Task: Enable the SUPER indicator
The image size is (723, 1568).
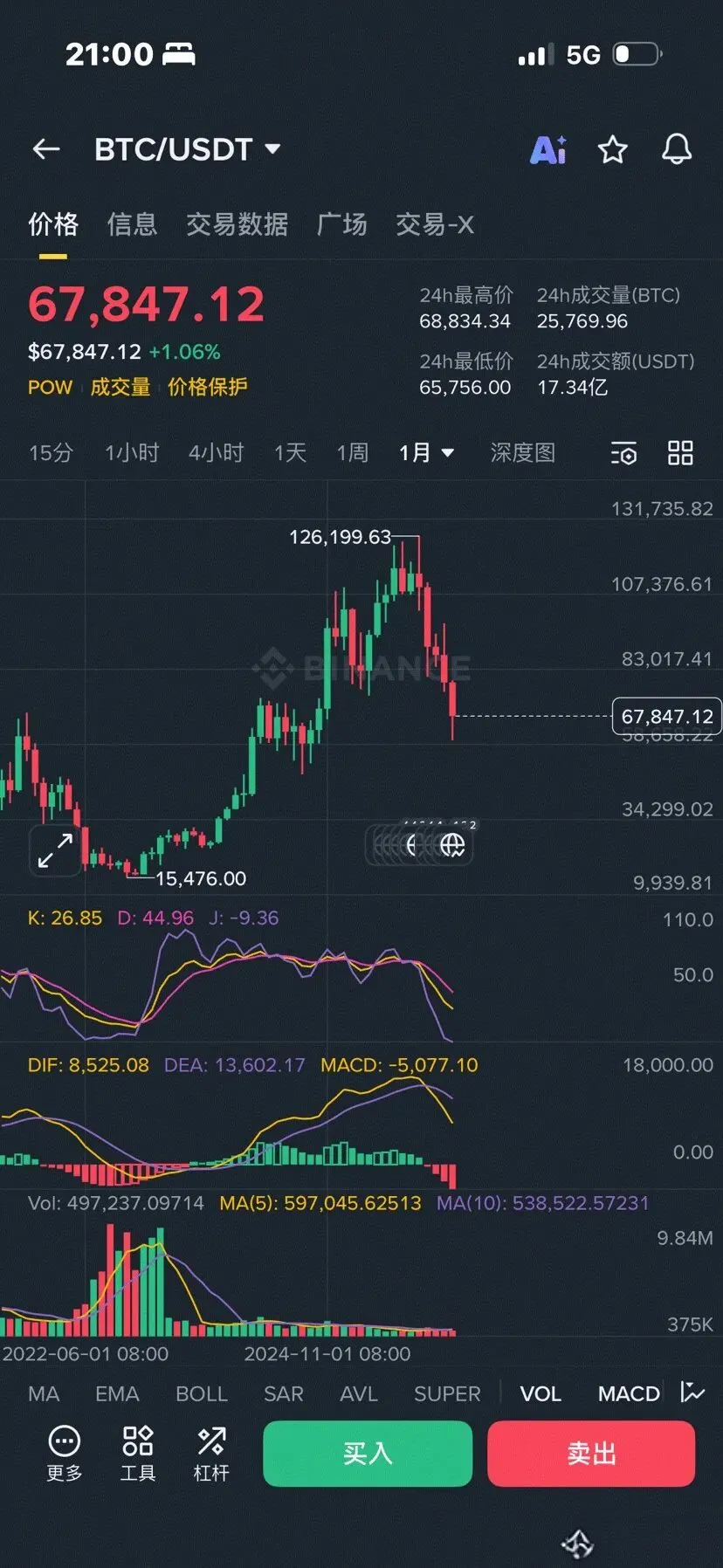Action: (x=447, y=1393)
